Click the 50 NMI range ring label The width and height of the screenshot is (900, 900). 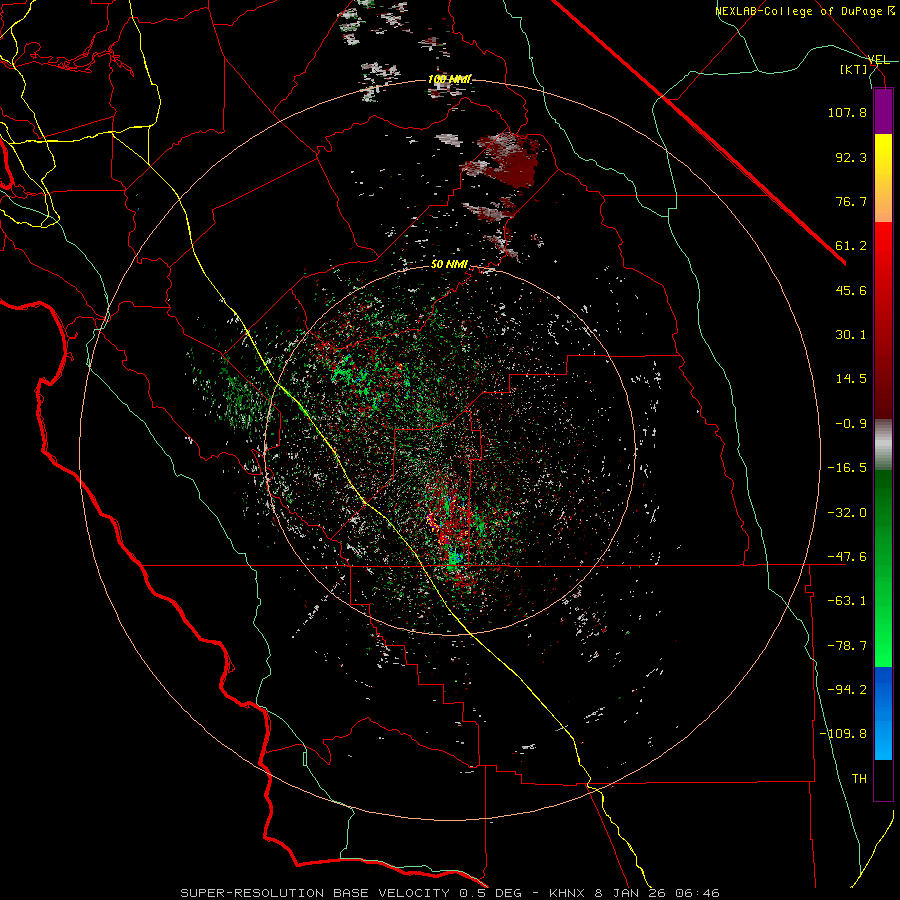449,265
